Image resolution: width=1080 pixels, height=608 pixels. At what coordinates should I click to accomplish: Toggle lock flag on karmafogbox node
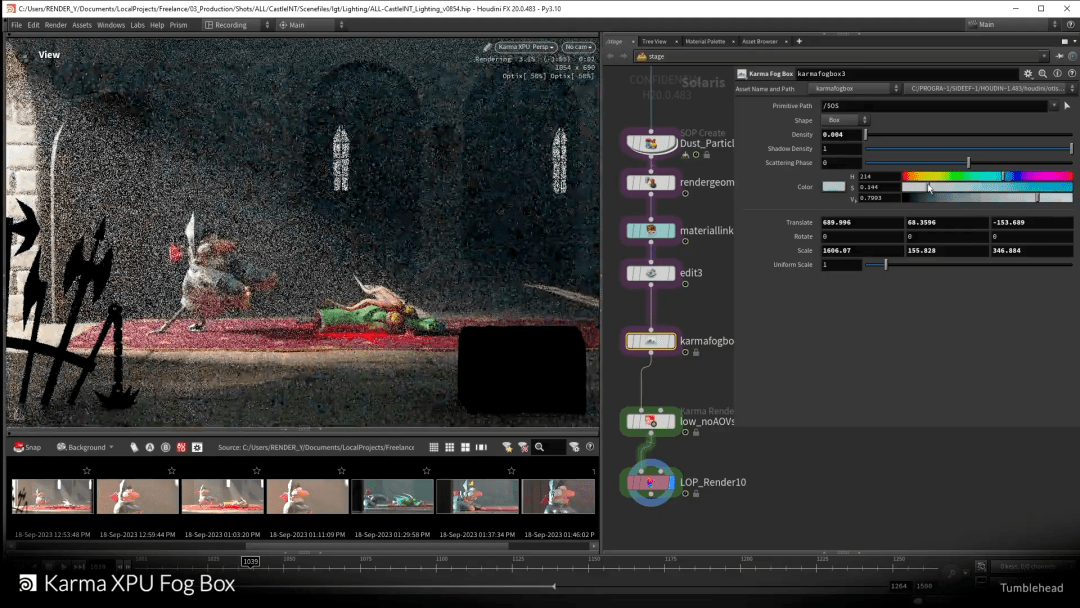coord(696,353)
